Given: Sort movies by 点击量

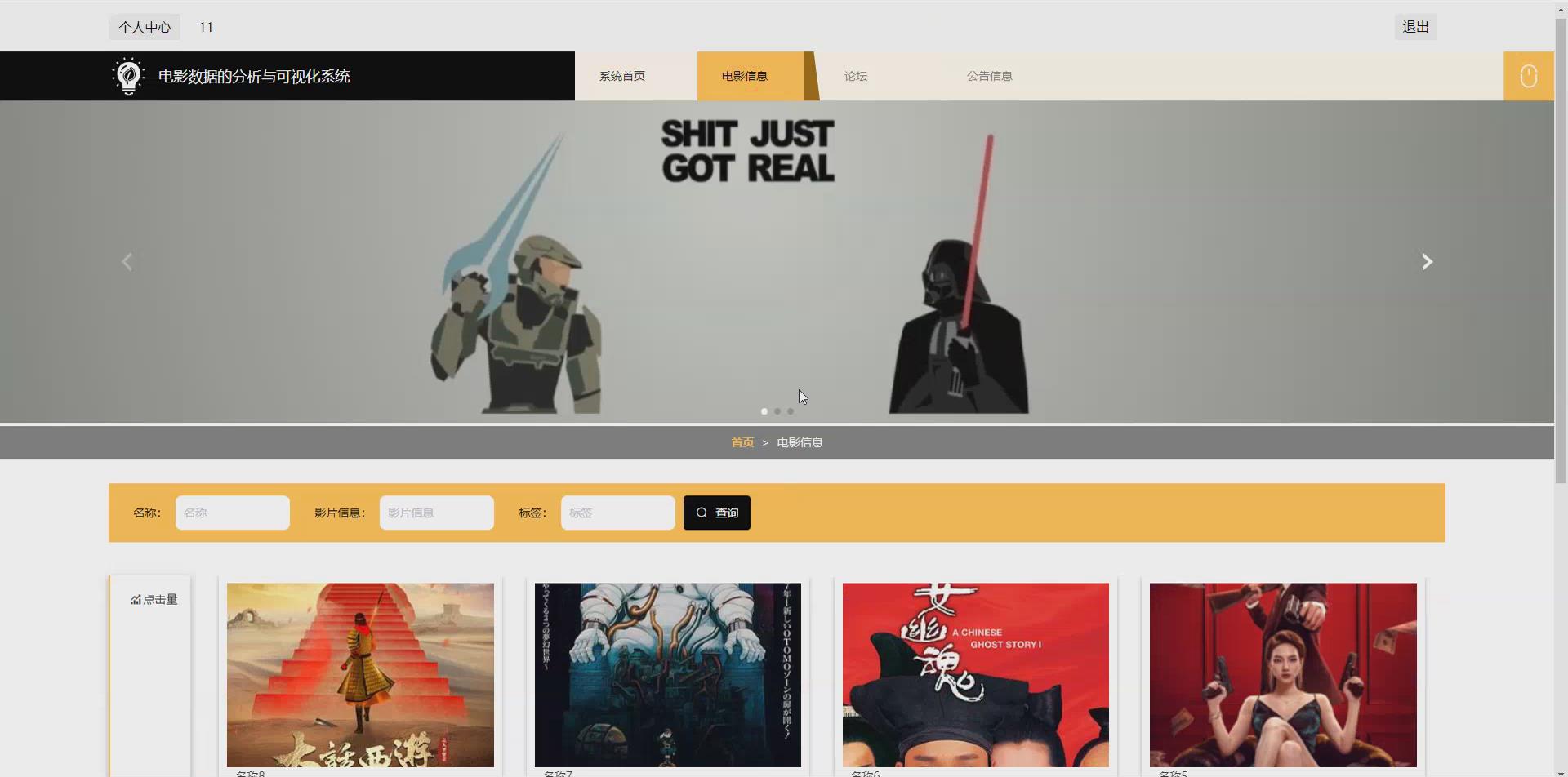Looking at the screenshot, I should click(154, 600).
